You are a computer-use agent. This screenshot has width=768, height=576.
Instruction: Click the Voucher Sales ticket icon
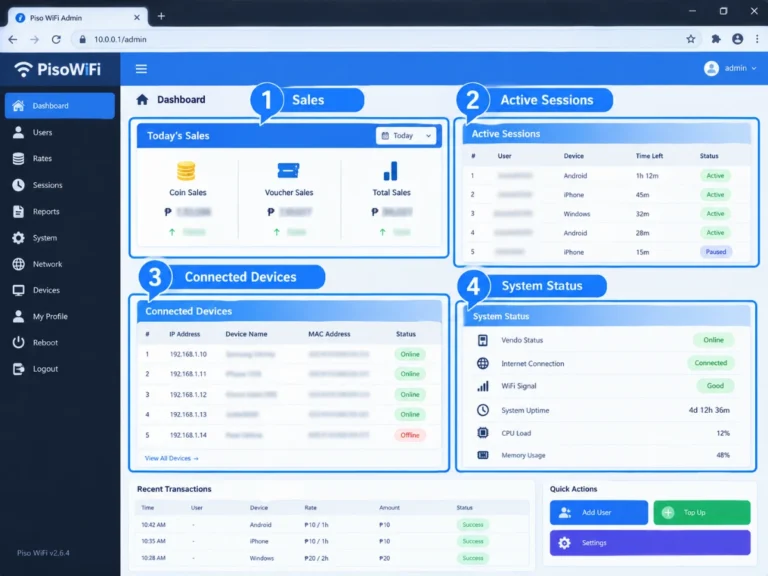[x=288, y=170]
